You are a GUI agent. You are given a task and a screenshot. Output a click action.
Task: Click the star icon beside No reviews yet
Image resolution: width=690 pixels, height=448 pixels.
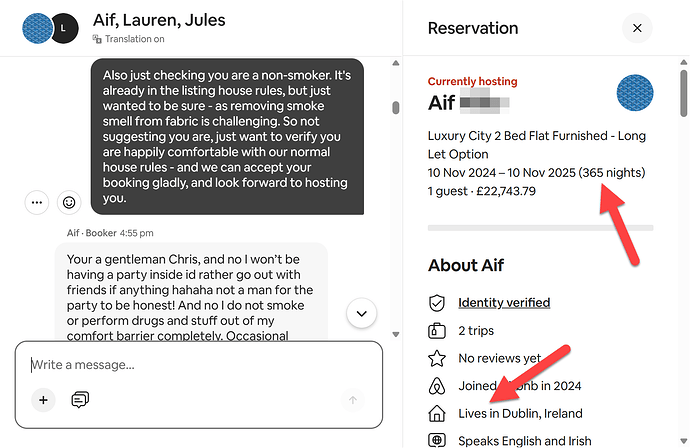point(436,358)
